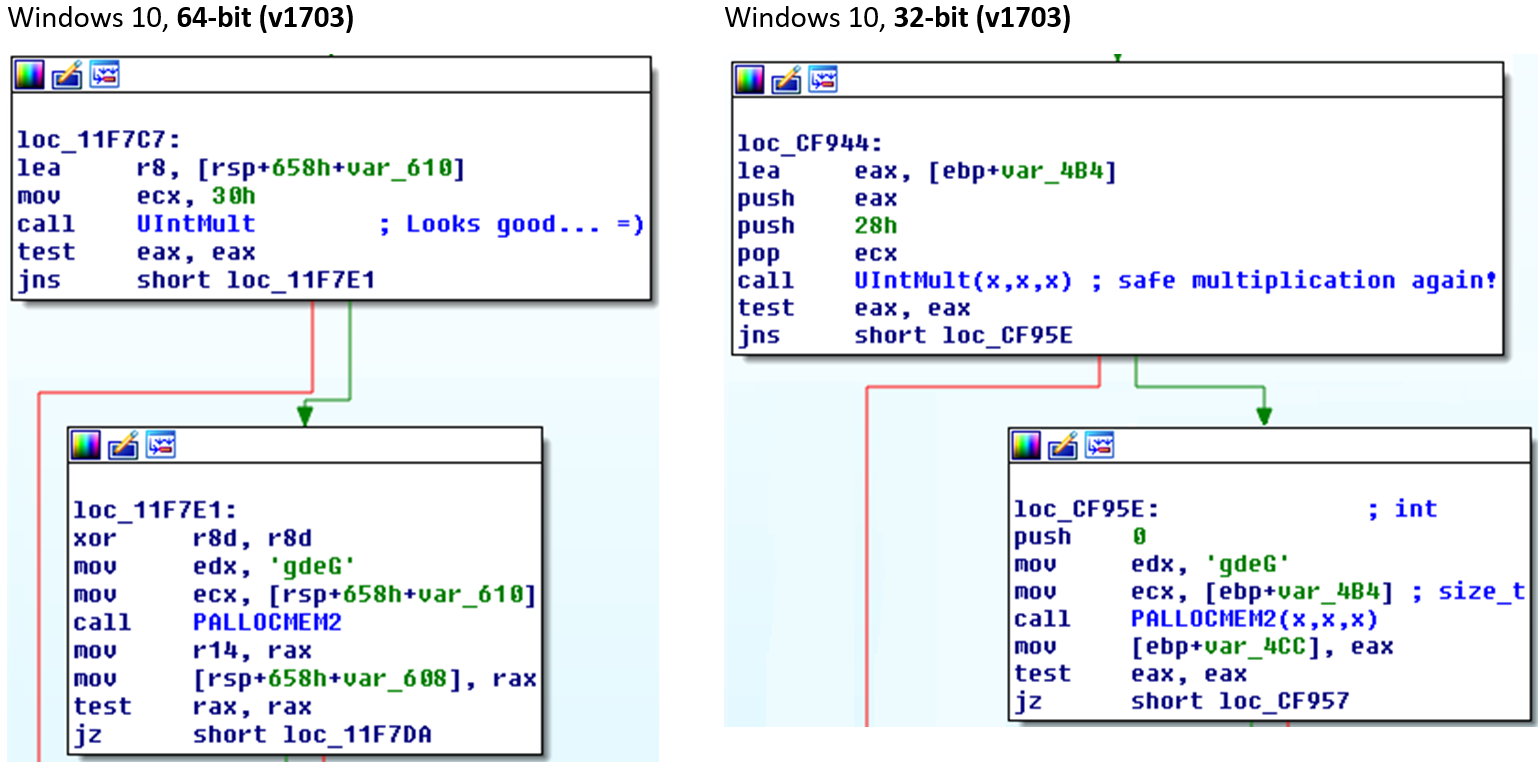1538x762 pixels.
Task: Click pencil edit icon on loc_CF95E block
Action: (1064, 446)
